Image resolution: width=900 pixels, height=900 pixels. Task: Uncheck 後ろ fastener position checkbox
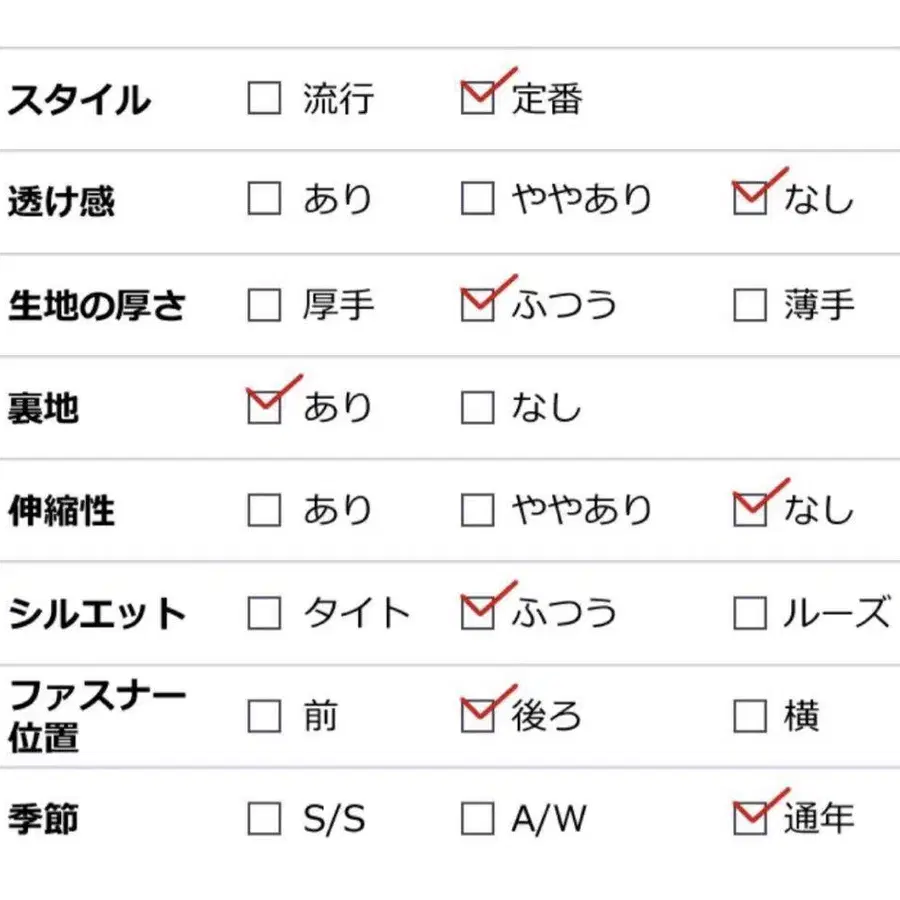pos(477,716)
